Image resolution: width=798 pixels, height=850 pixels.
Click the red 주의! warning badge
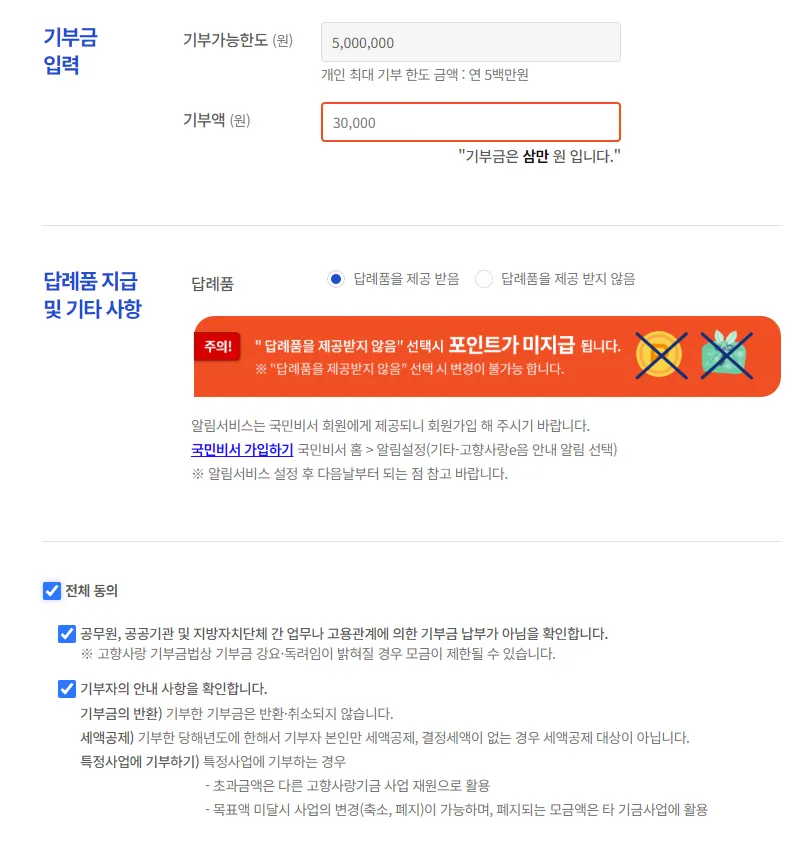[217, 346]
